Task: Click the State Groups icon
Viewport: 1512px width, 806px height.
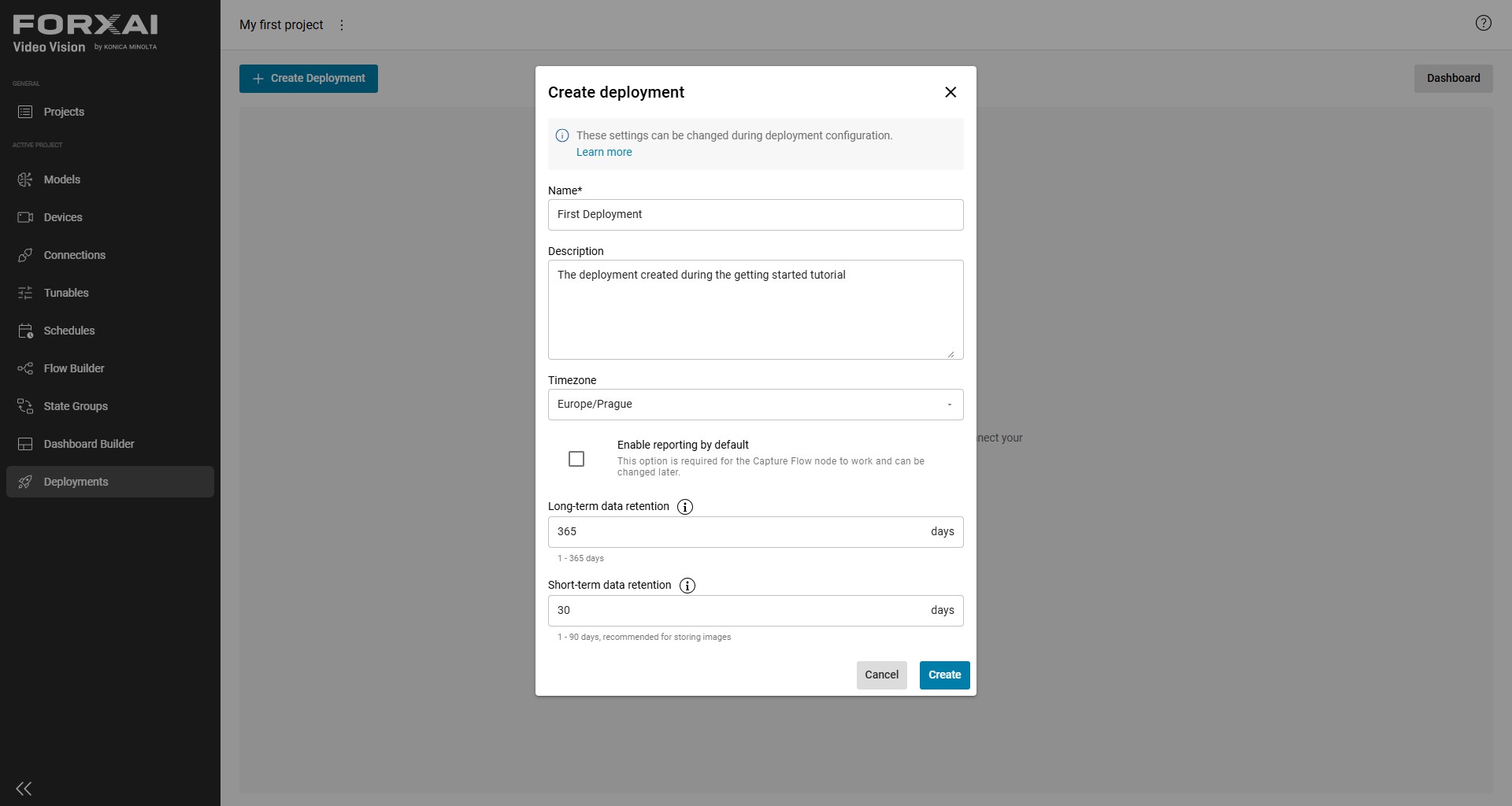Action: click(25, 406)
